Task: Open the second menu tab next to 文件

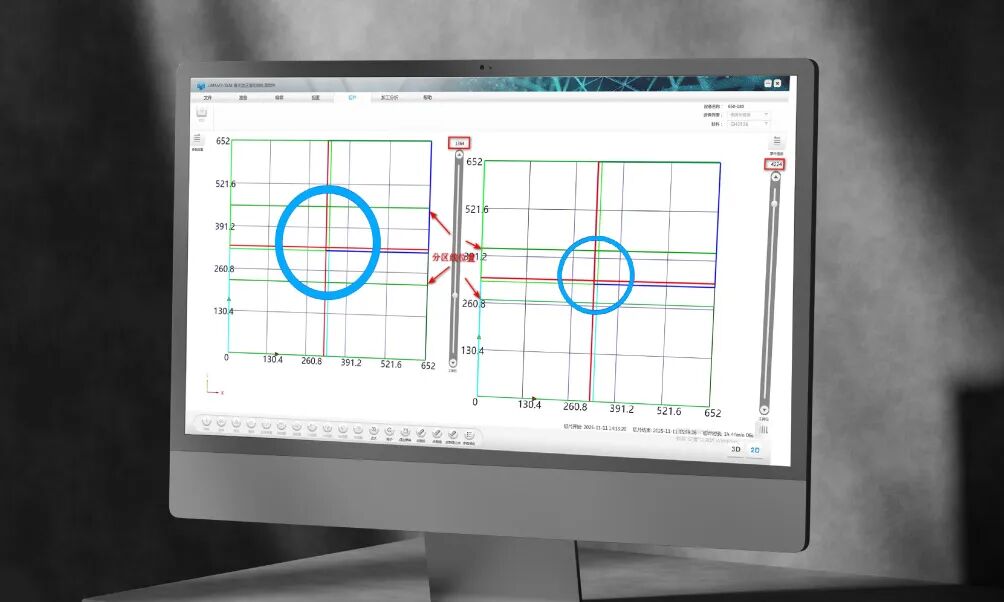Action: point(243,97)
